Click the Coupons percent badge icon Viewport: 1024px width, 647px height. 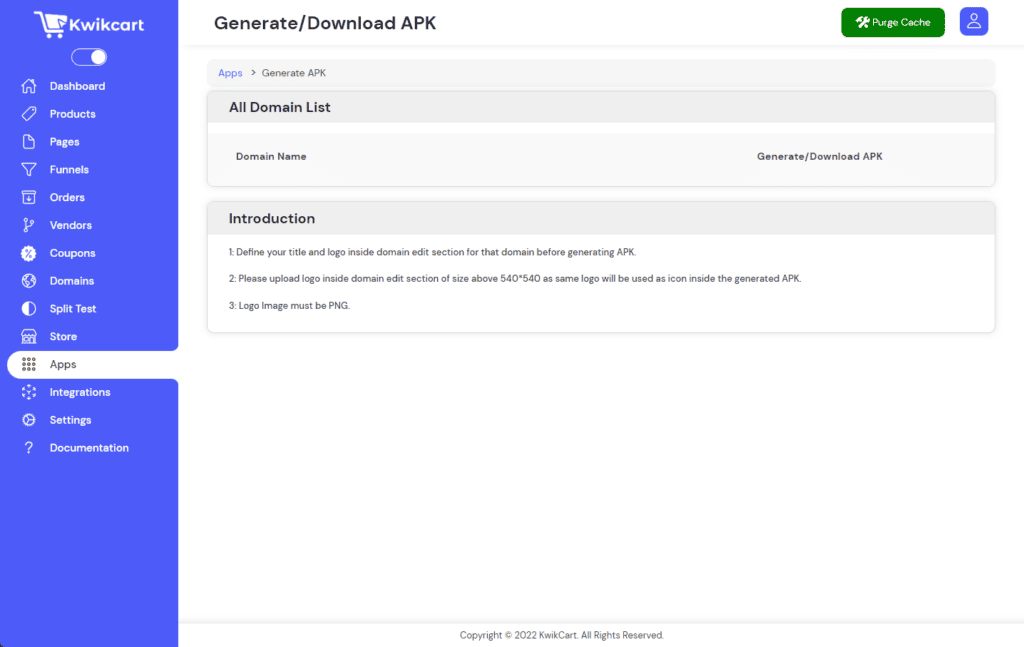pyautogui.click(x=29, y=253)
